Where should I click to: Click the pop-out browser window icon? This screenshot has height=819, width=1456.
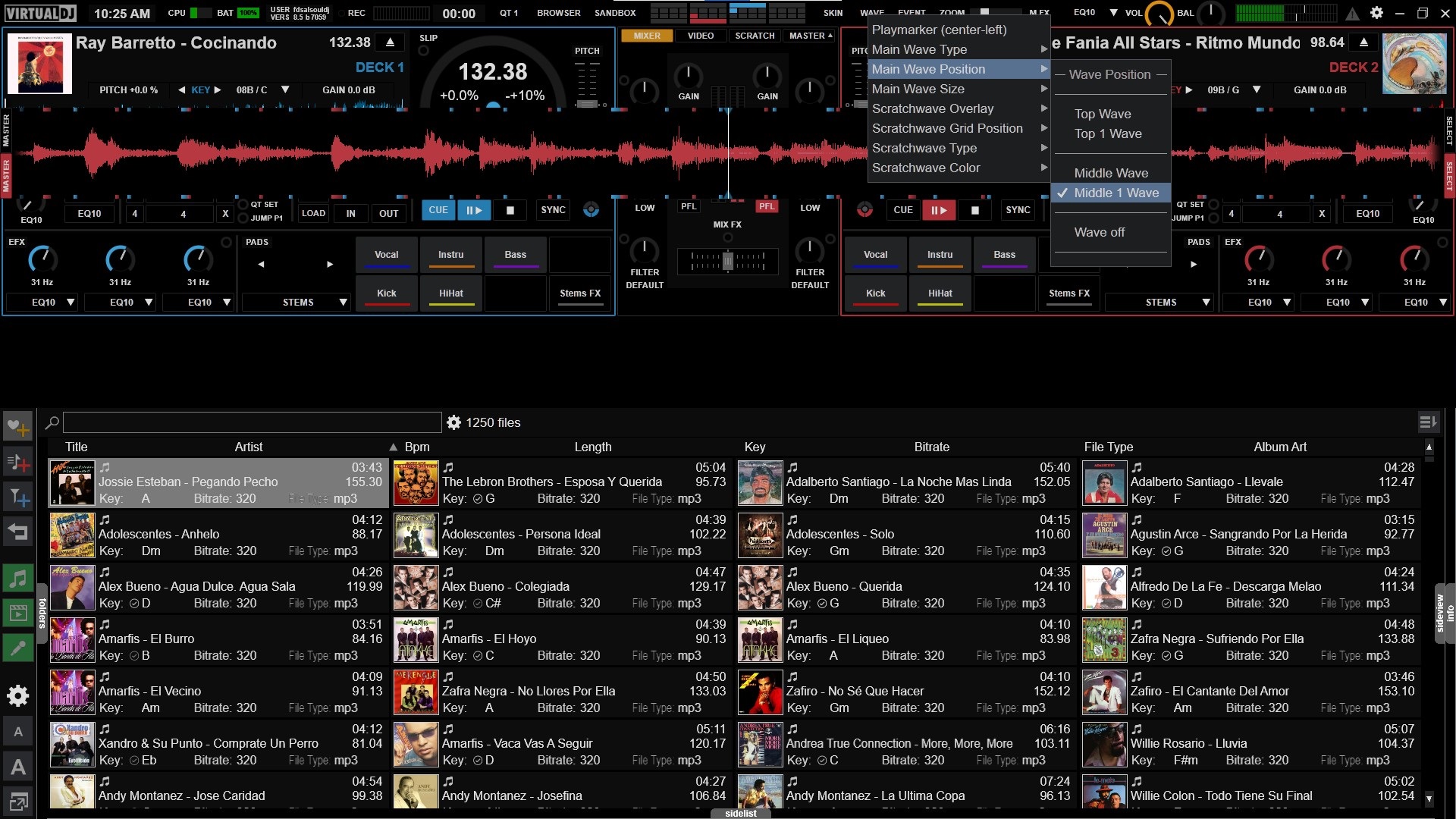[x=17, y=801]
